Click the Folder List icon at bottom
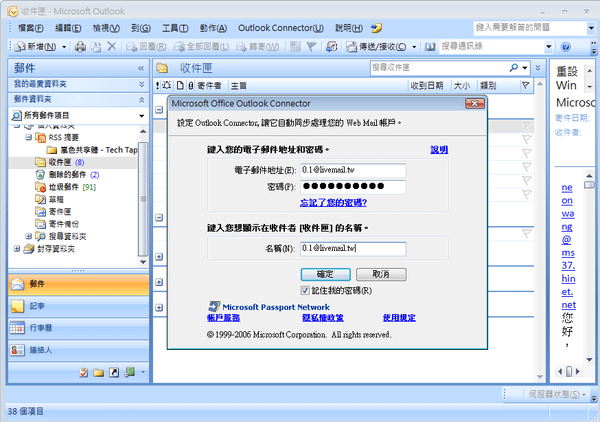 coord(98,372)
